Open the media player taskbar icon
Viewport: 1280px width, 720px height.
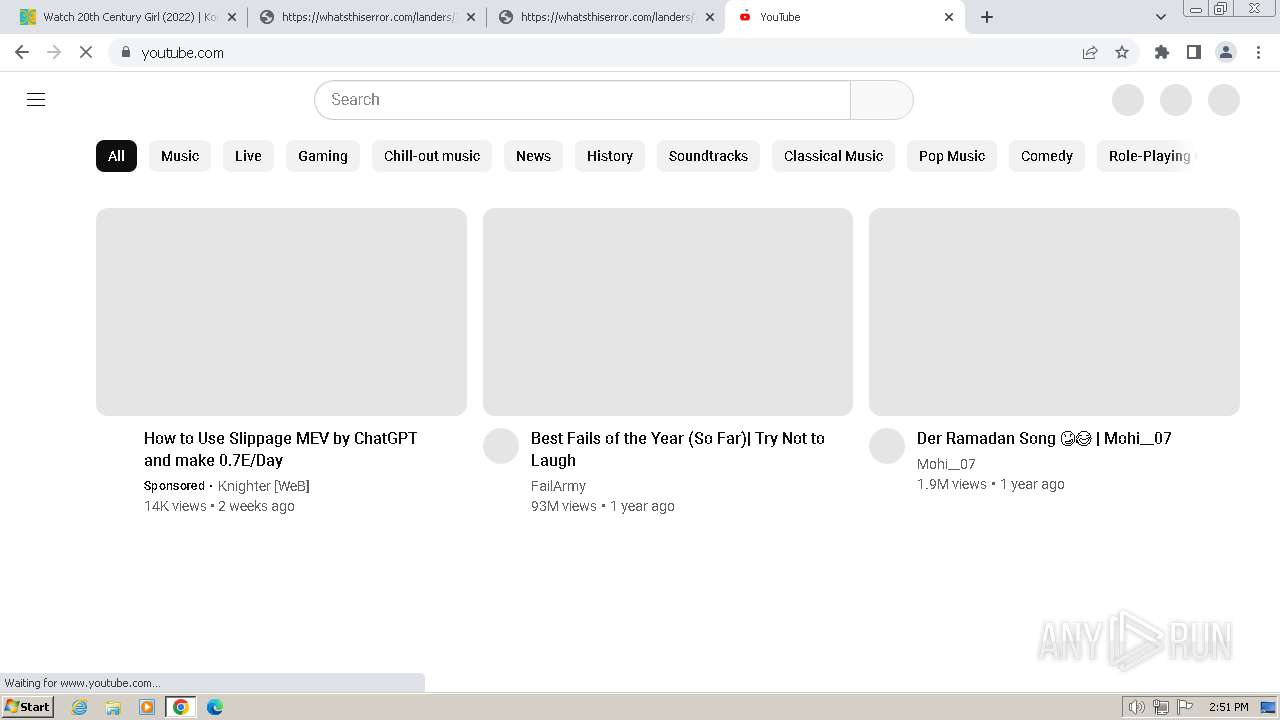coord(147,707)
